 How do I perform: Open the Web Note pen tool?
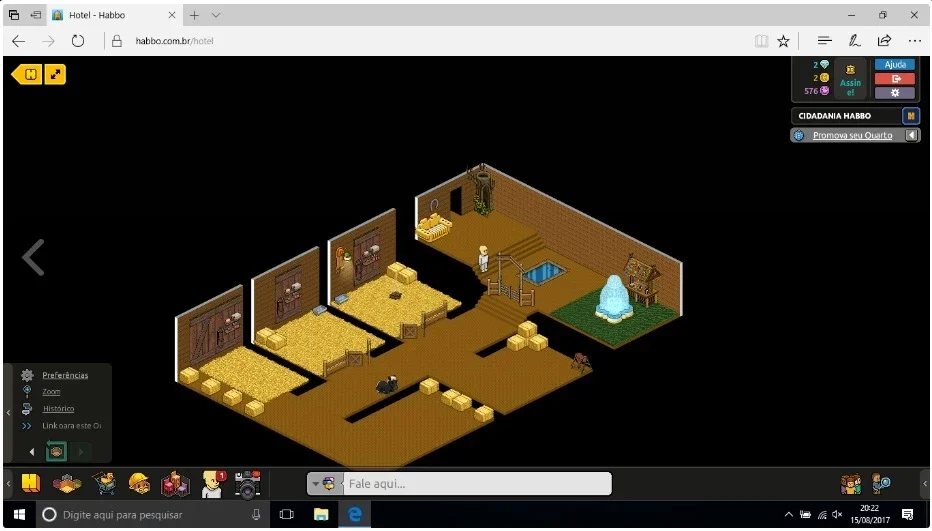854,41
